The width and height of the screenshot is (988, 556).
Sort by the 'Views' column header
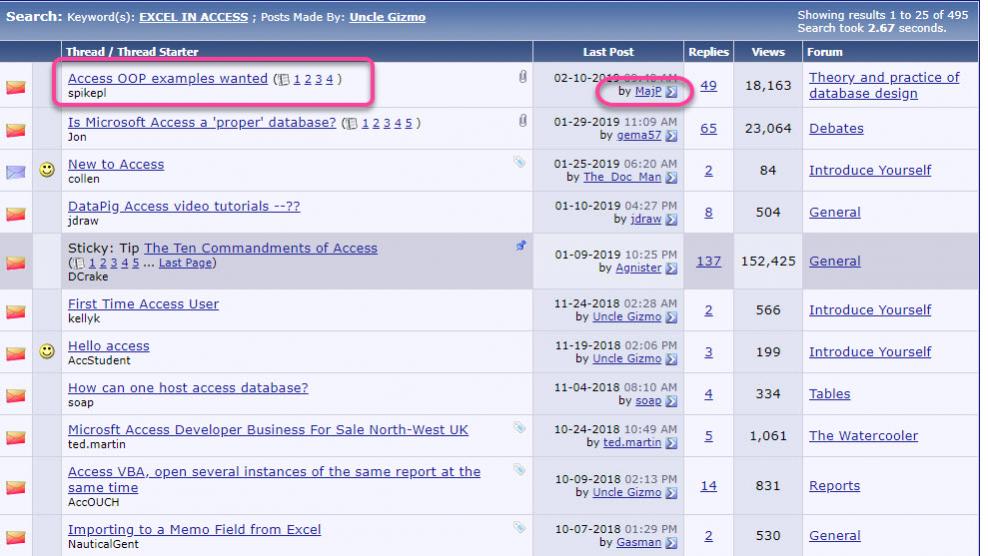click(x=767, y=52)
